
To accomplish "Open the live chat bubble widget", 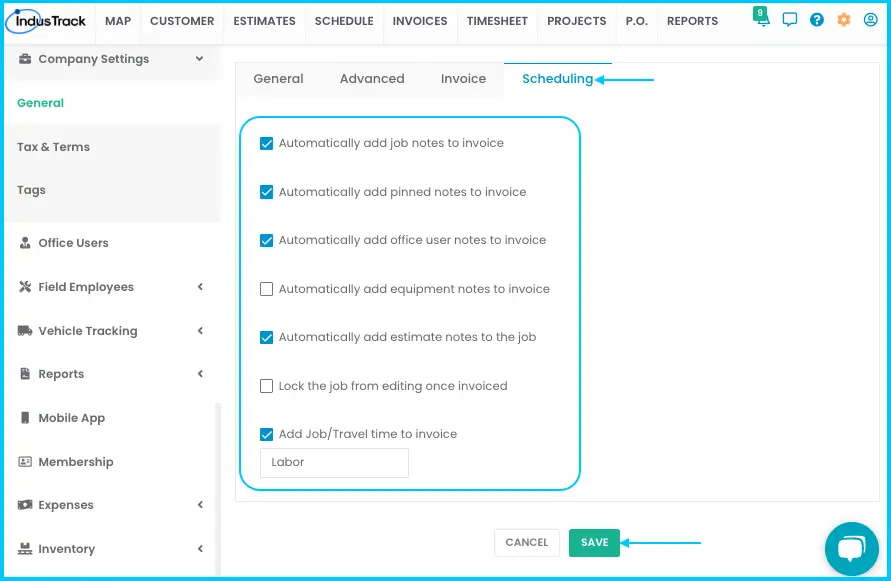I will tap(851, 548).
